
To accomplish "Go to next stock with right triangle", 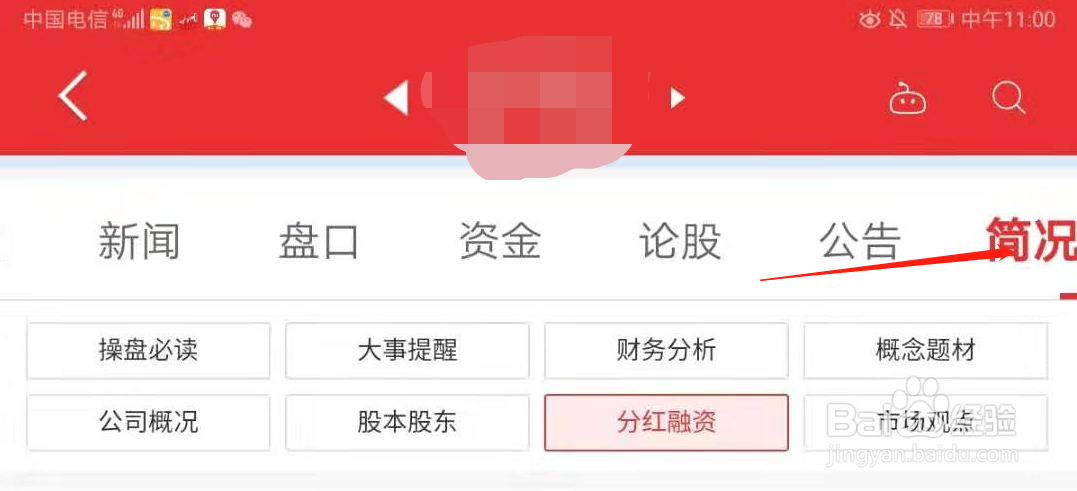I will (677, 98).
